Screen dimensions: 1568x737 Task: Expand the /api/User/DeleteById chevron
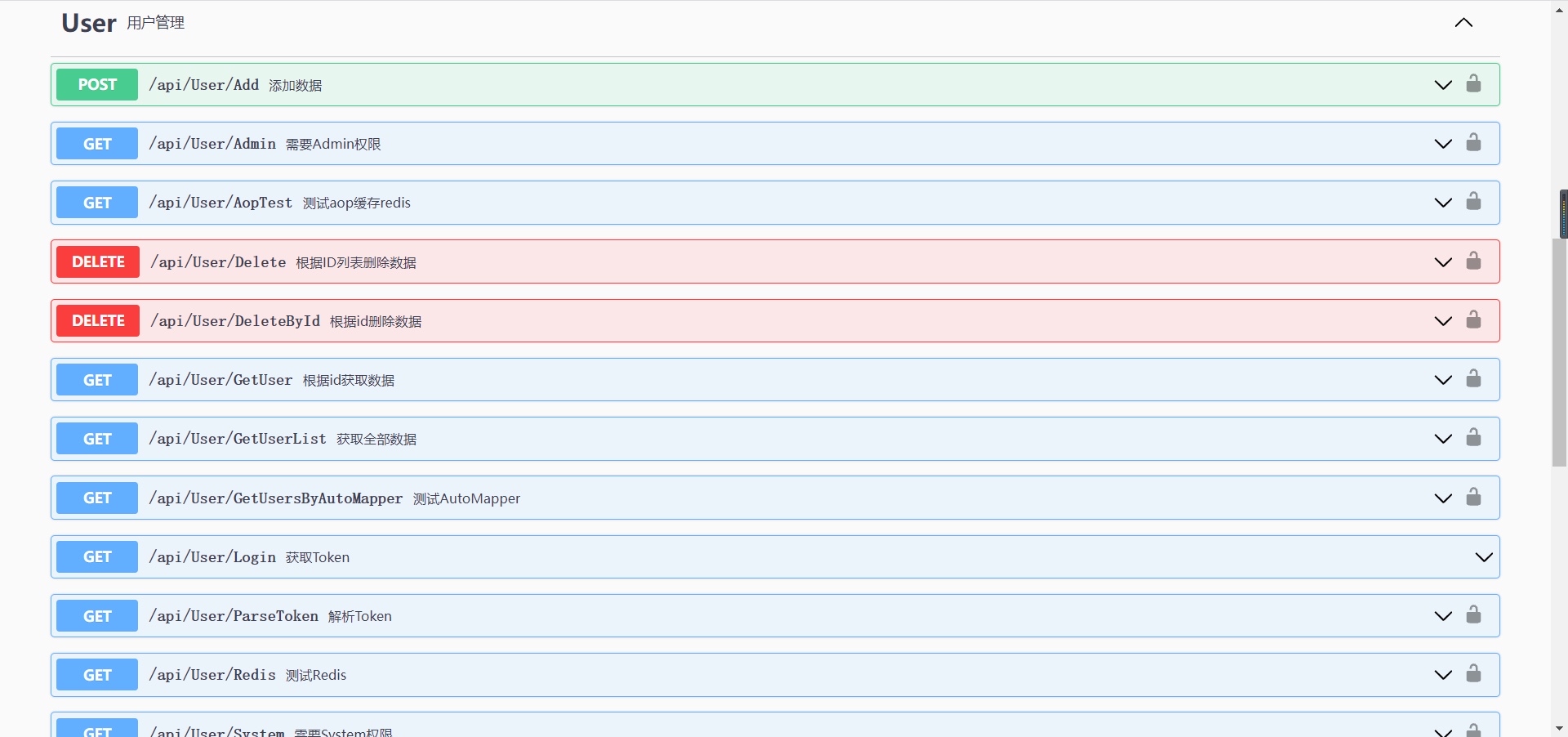tap(1443, 321)
